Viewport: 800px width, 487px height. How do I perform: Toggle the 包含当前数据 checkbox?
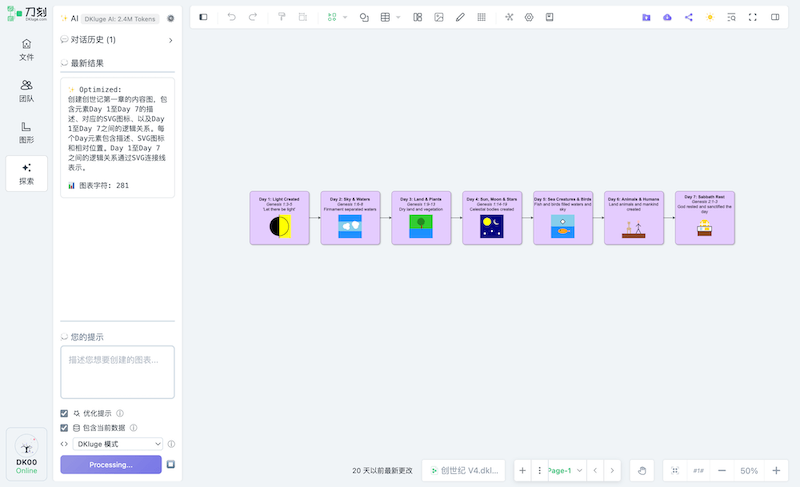tap(65, 428)
